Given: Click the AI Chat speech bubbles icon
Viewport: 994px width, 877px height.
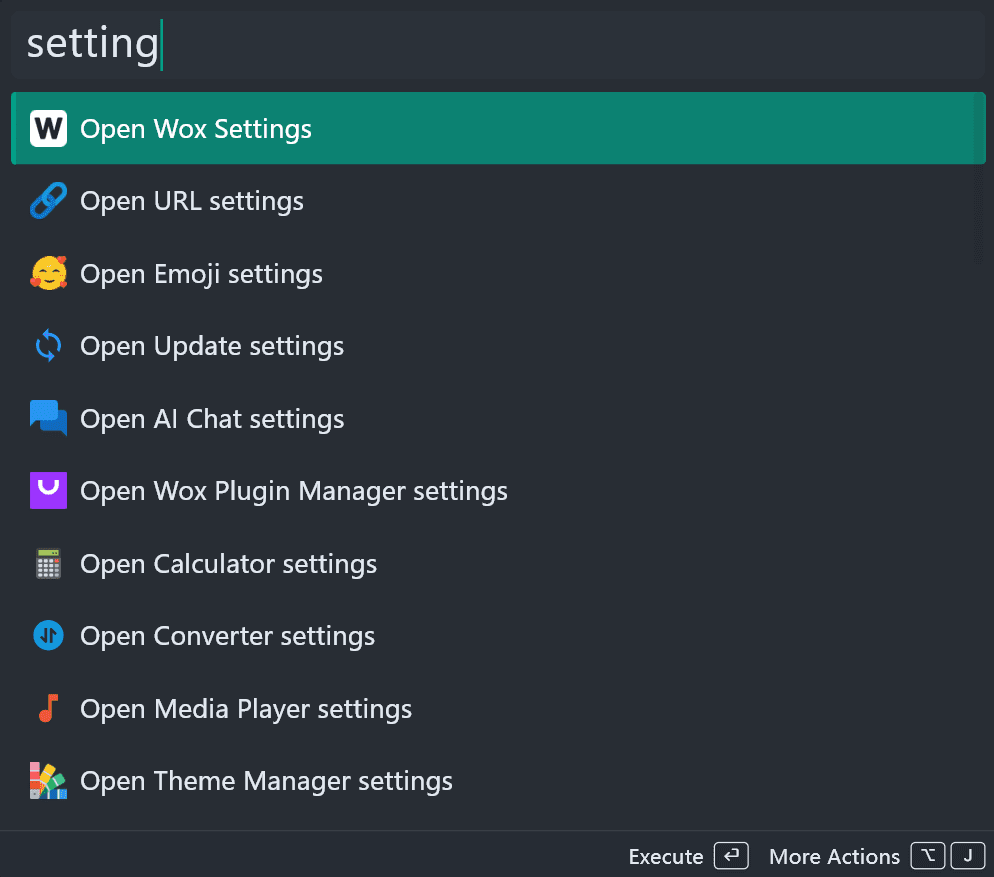Looking at the screenshot, I should pyautogui.click(x=48, y=419).
